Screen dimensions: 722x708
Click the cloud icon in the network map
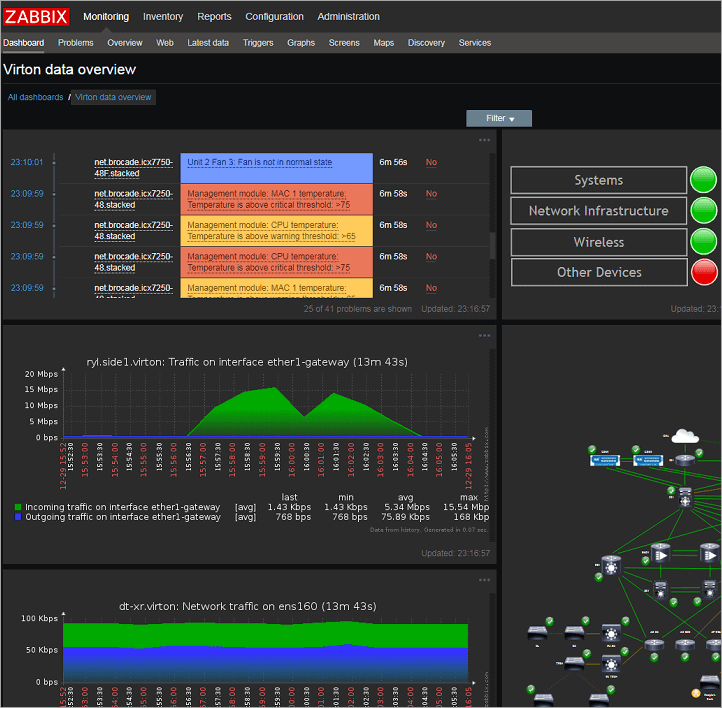684,436
